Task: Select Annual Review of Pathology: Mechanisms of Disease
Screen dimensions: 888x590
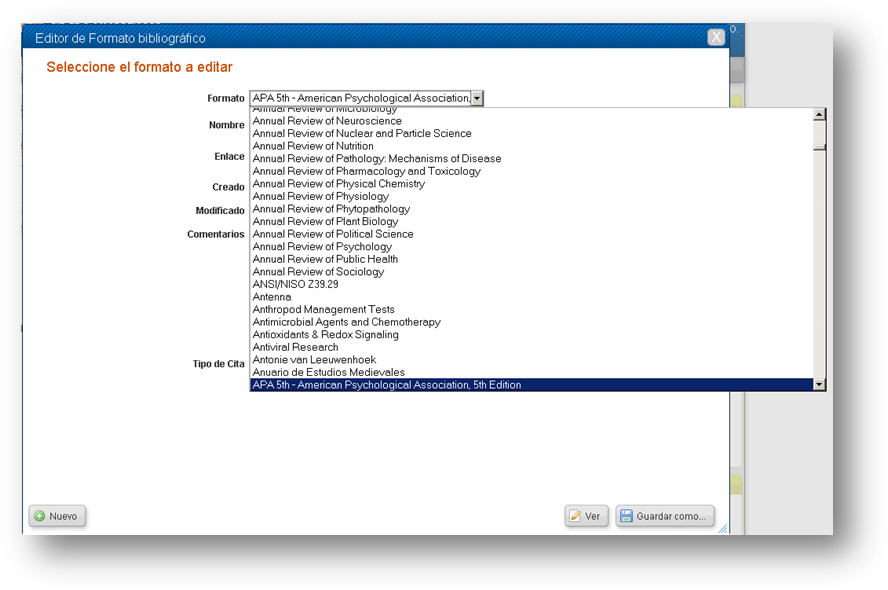Action: pyautogui.click(x=532, y=159)
